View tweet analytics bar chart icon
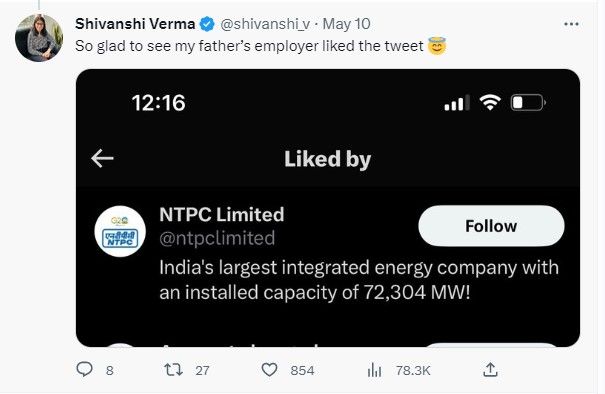Image resolution: width=605 pixels, height=394 pixels. pyautogui.click(x=374, y=370)
